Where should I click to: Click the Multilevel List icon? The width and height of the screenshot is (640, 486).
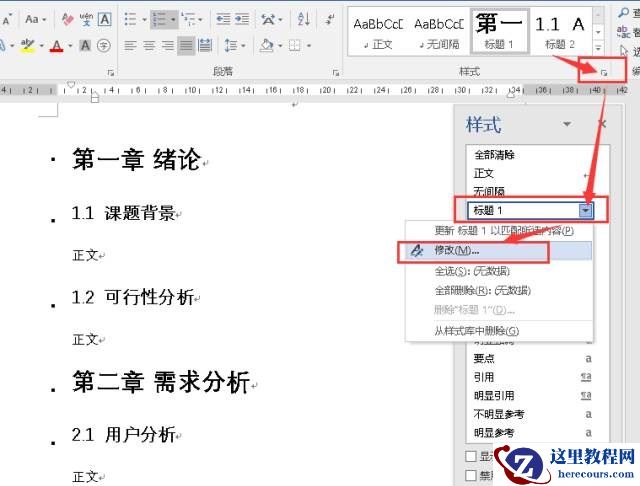click(188, 19)
